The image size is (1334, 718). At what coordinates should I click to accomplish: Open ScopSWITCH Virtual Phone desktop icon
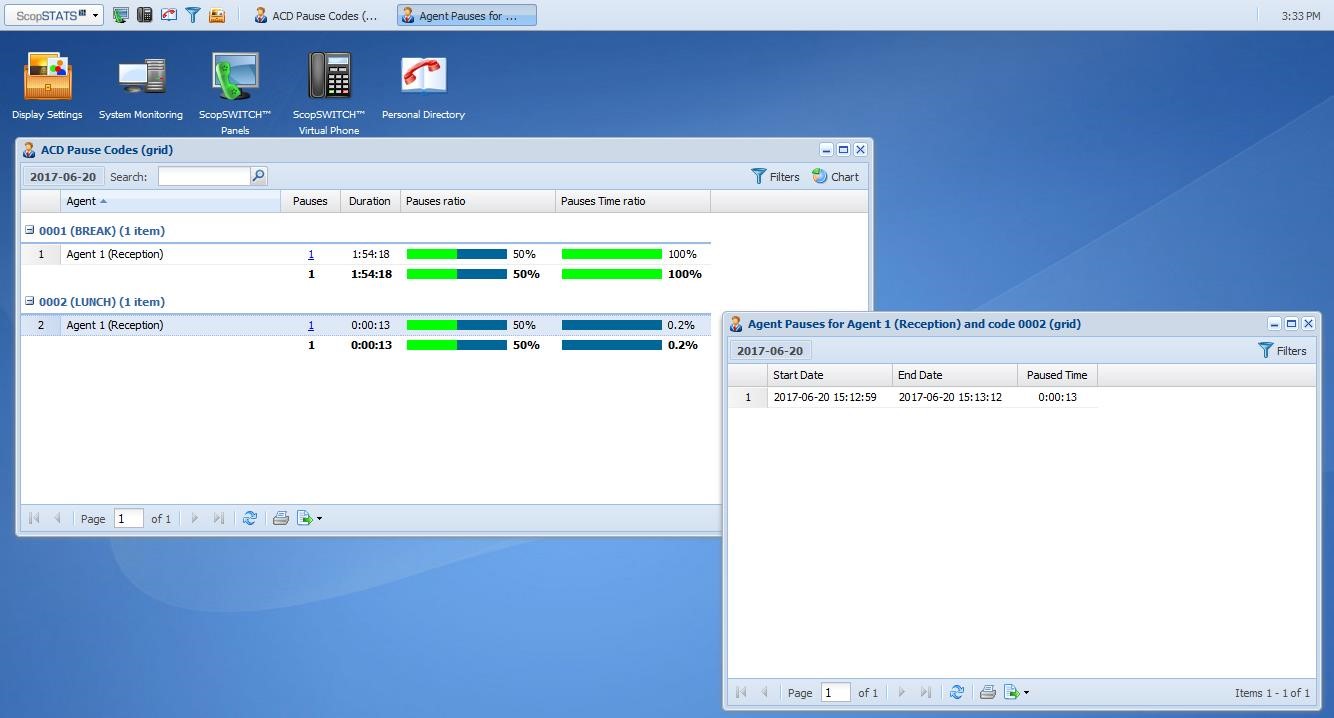coord(329,93)
